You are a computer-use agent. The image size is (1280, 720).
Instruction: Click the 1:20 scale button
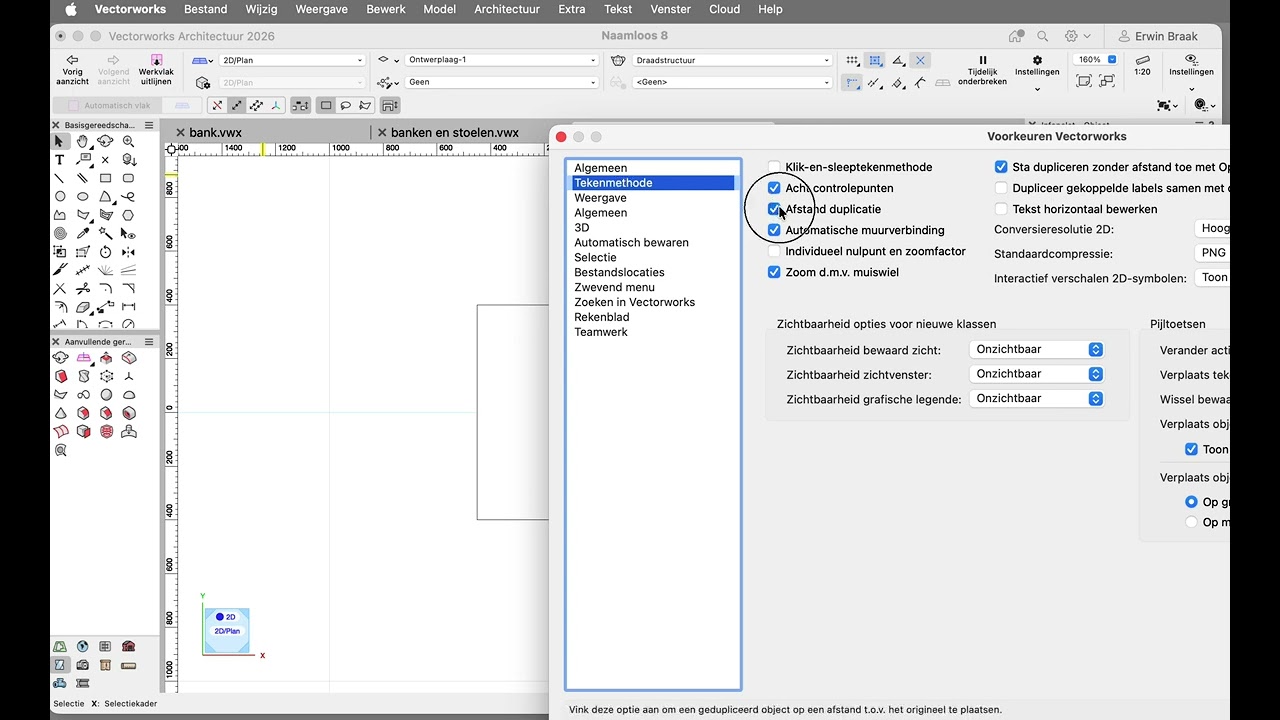[1142, 66]
